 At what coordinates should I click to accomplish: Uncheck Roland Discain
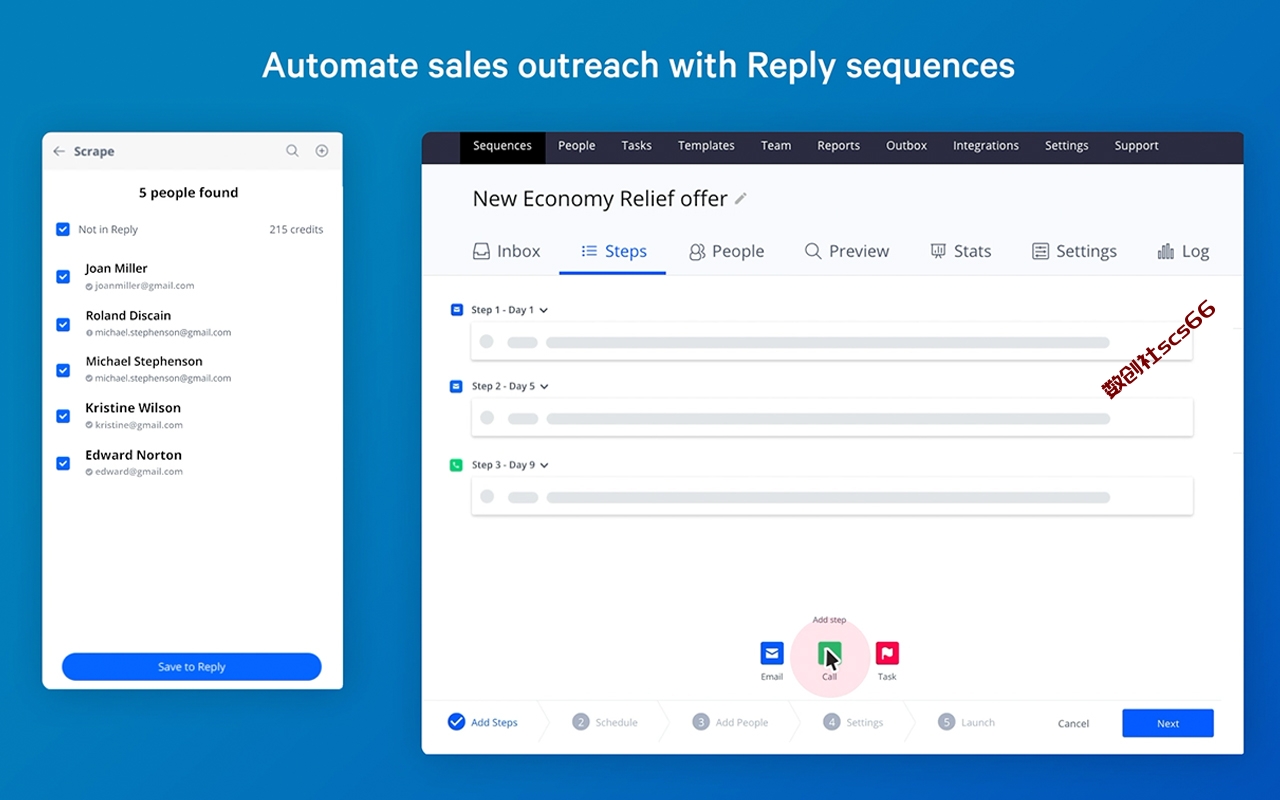click(x=63, y=324)
